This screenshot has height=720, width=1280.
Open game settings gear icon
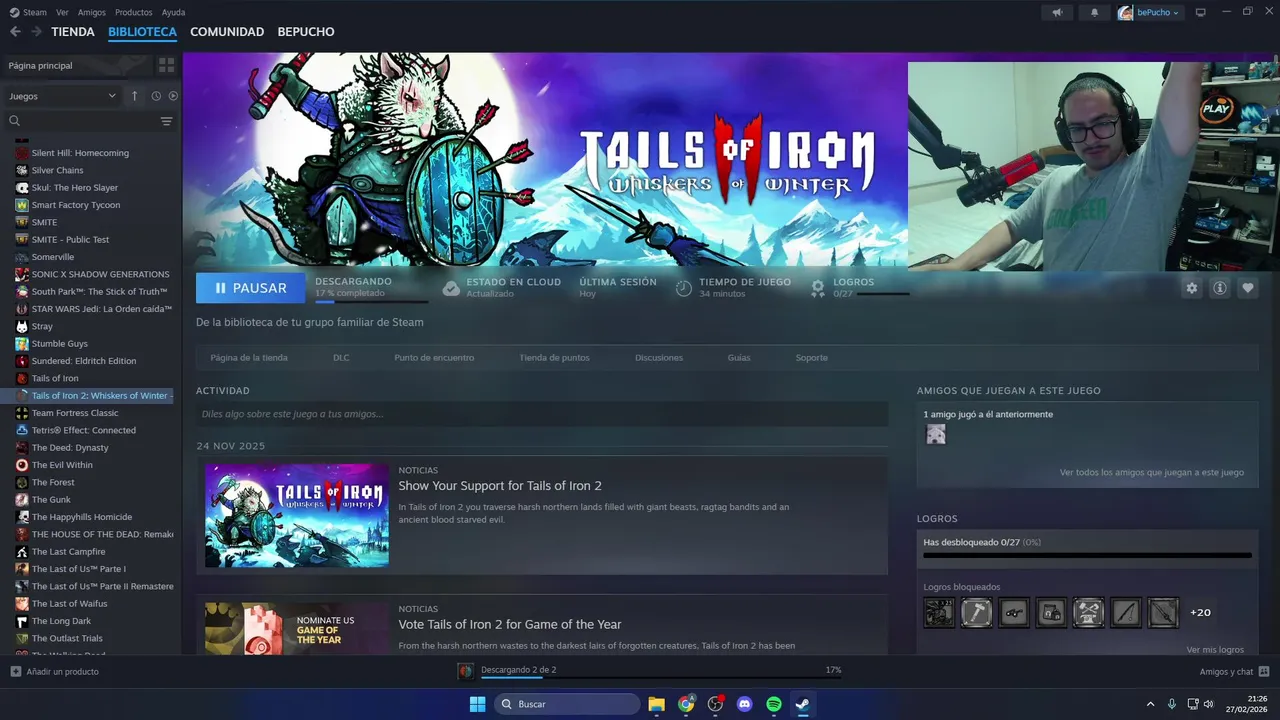pyautogui.click(x=1191, y=288)
